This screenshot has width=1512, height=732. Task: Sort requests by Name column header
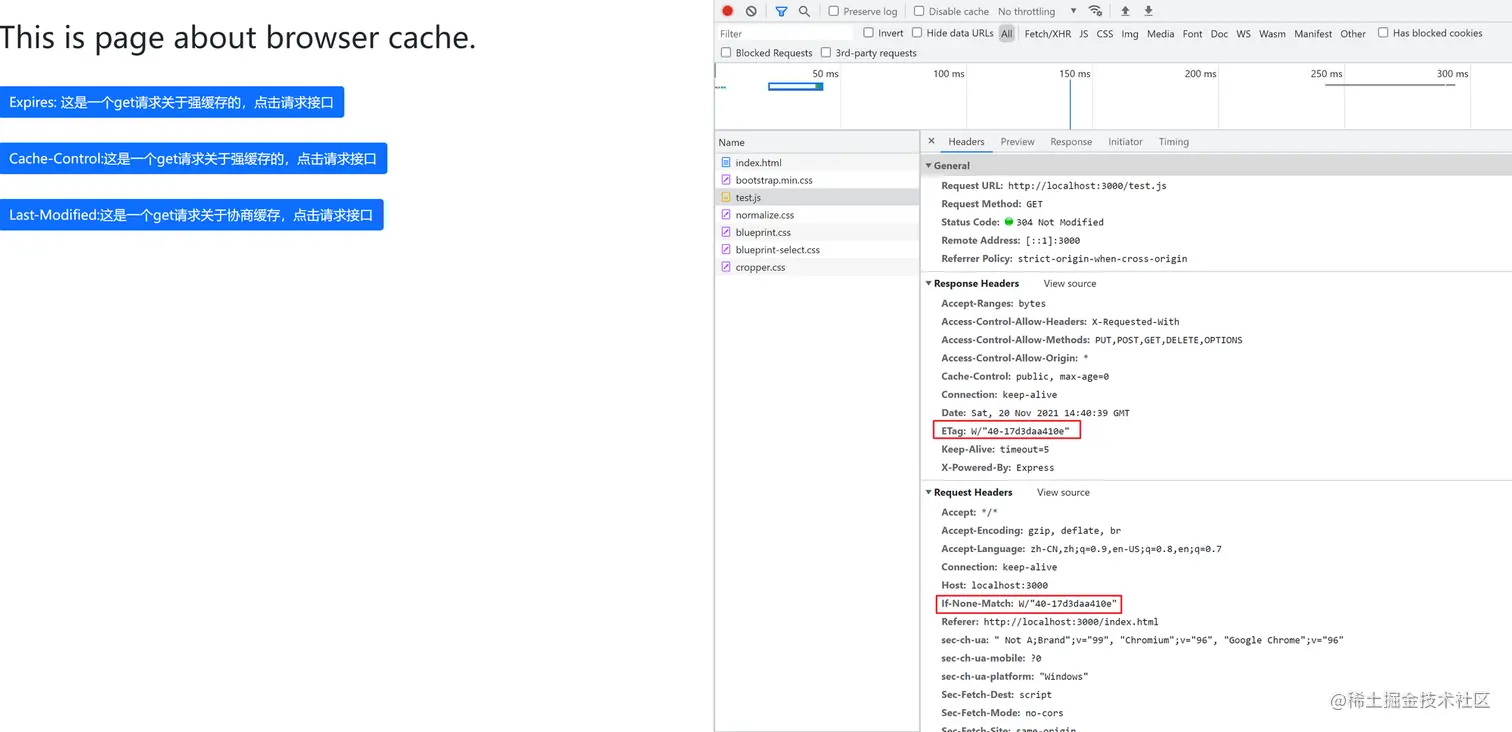[817, 142]
